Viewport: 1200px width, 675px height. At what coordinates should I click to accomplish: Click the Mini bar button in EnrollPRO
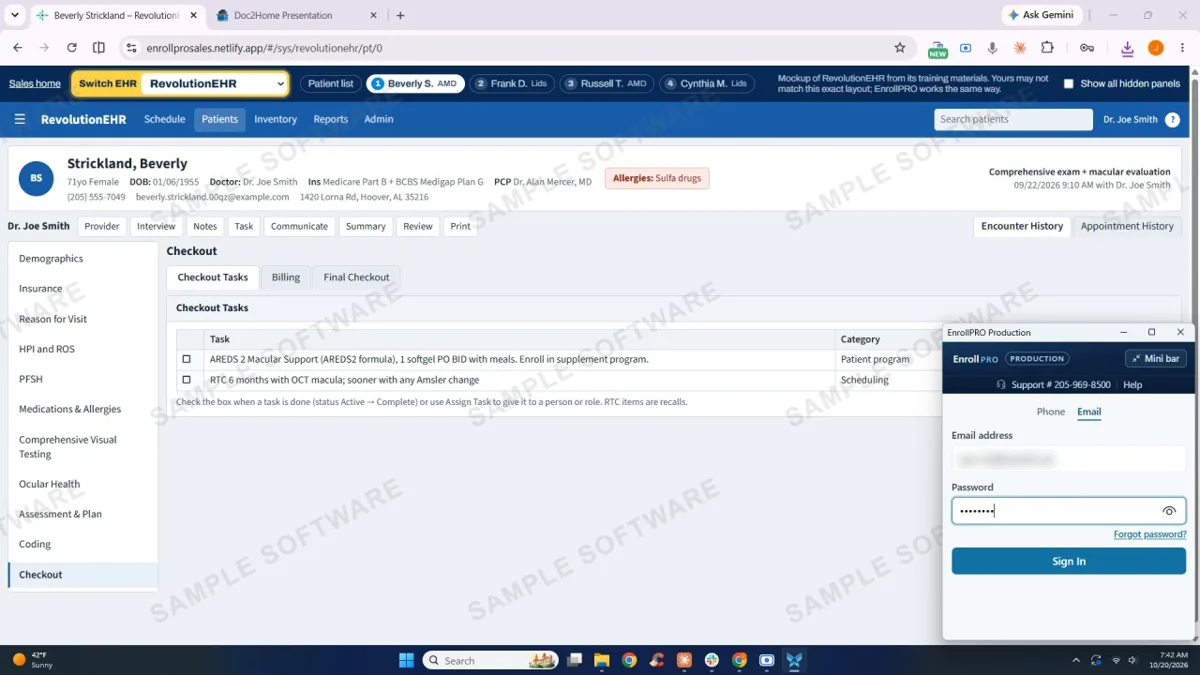pyautogui.click(x=1156, y=358)
